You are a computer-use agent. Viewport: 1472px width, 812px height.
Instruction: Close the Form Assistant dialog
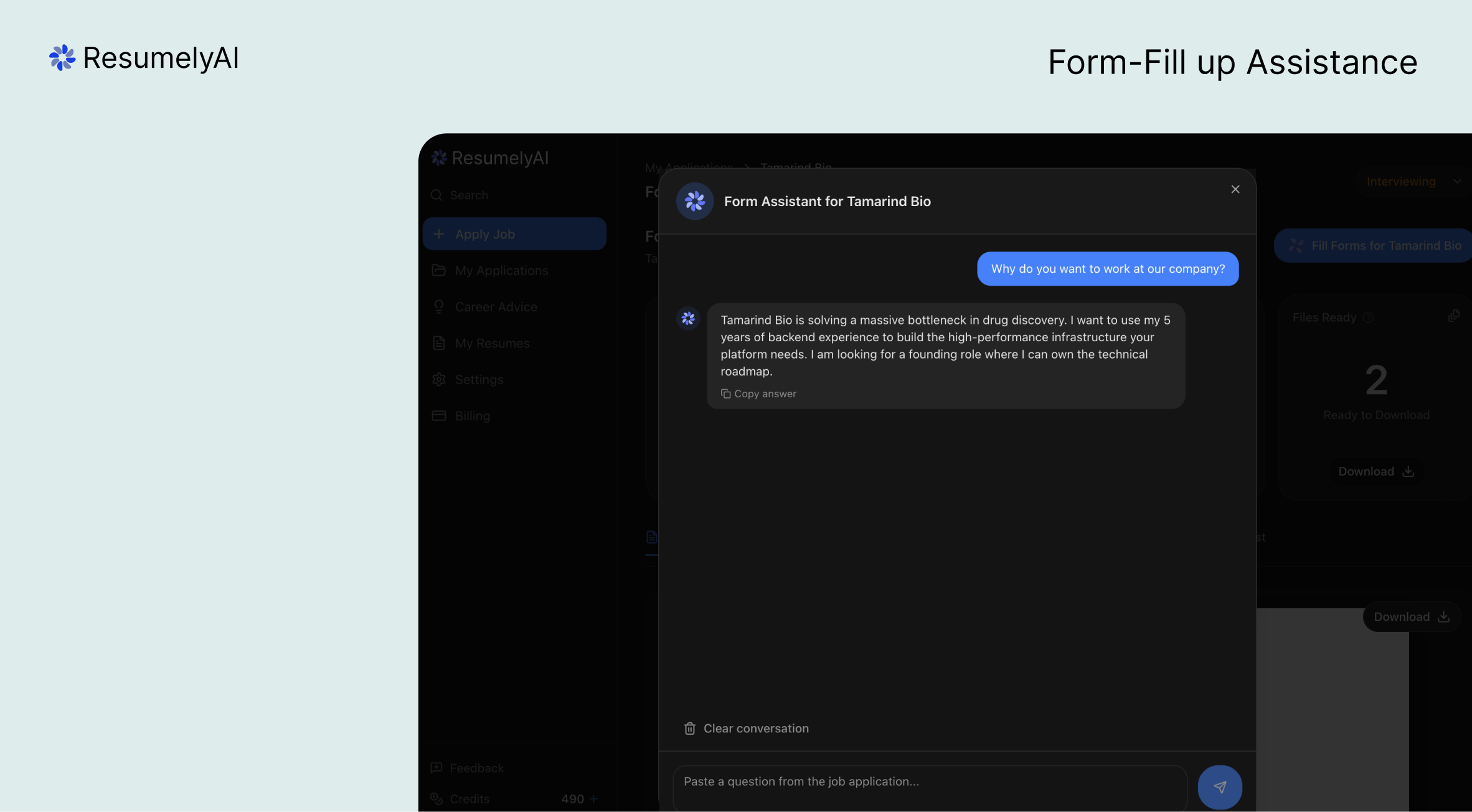click(x=1235, y=189)
